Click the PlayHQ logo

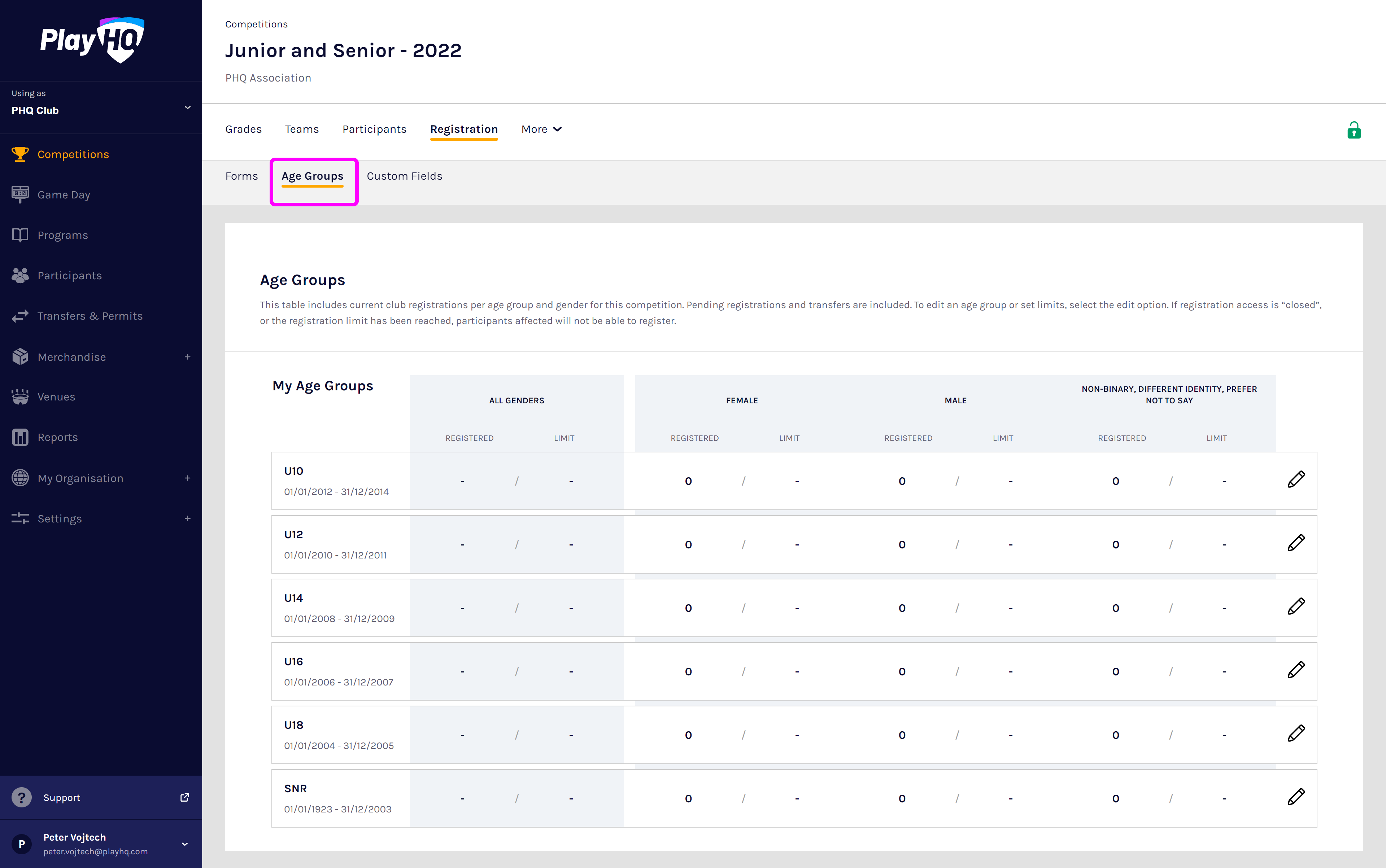coord(92,40)
